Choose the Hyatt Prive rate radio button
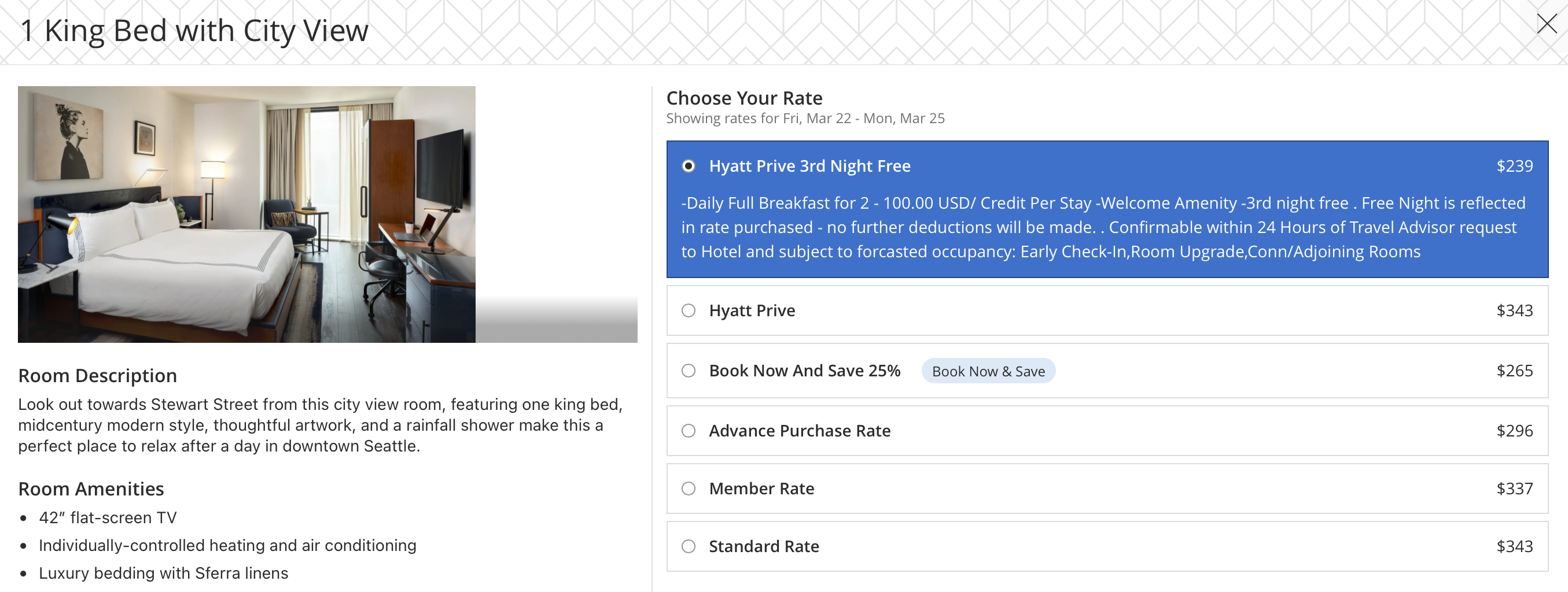 tap(689, 310)
